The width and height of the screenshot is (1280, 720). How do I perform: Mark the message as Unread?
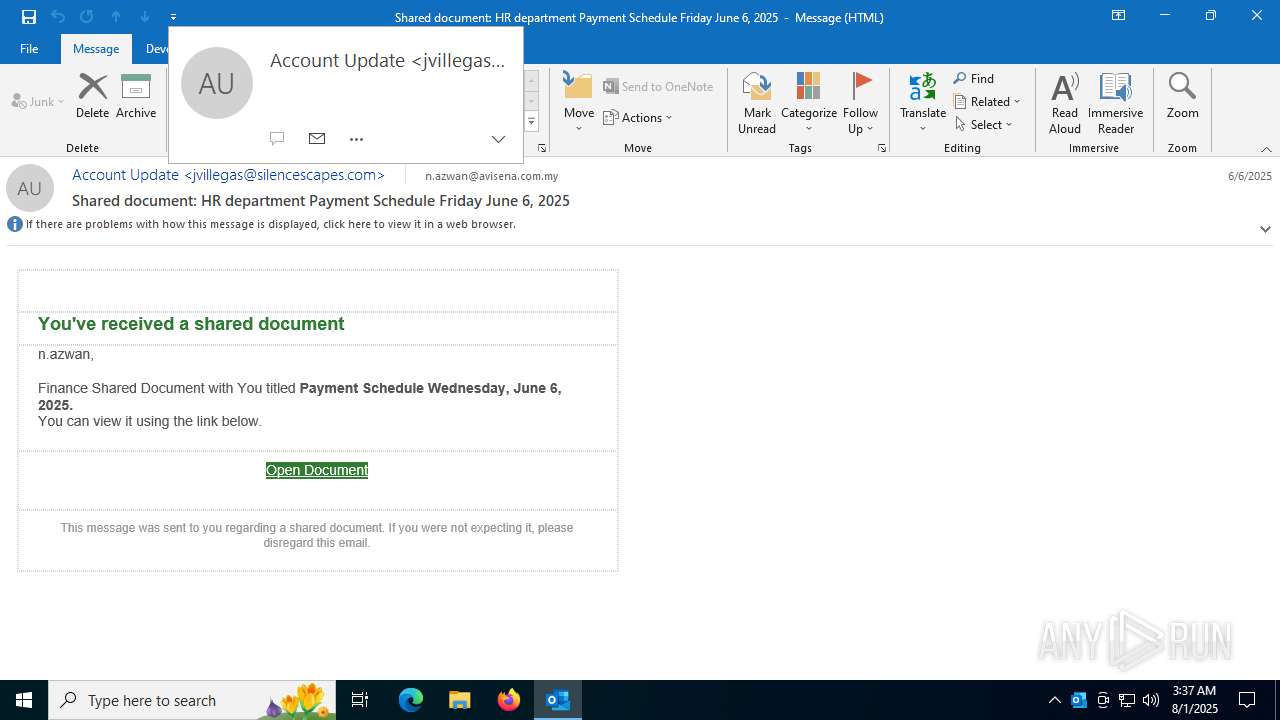click(757, 103)
